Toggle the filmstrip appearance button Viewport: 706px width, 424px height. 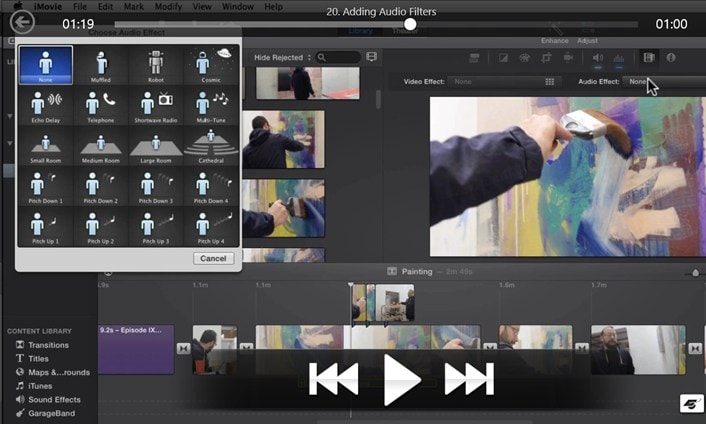[x=371, y=57]
